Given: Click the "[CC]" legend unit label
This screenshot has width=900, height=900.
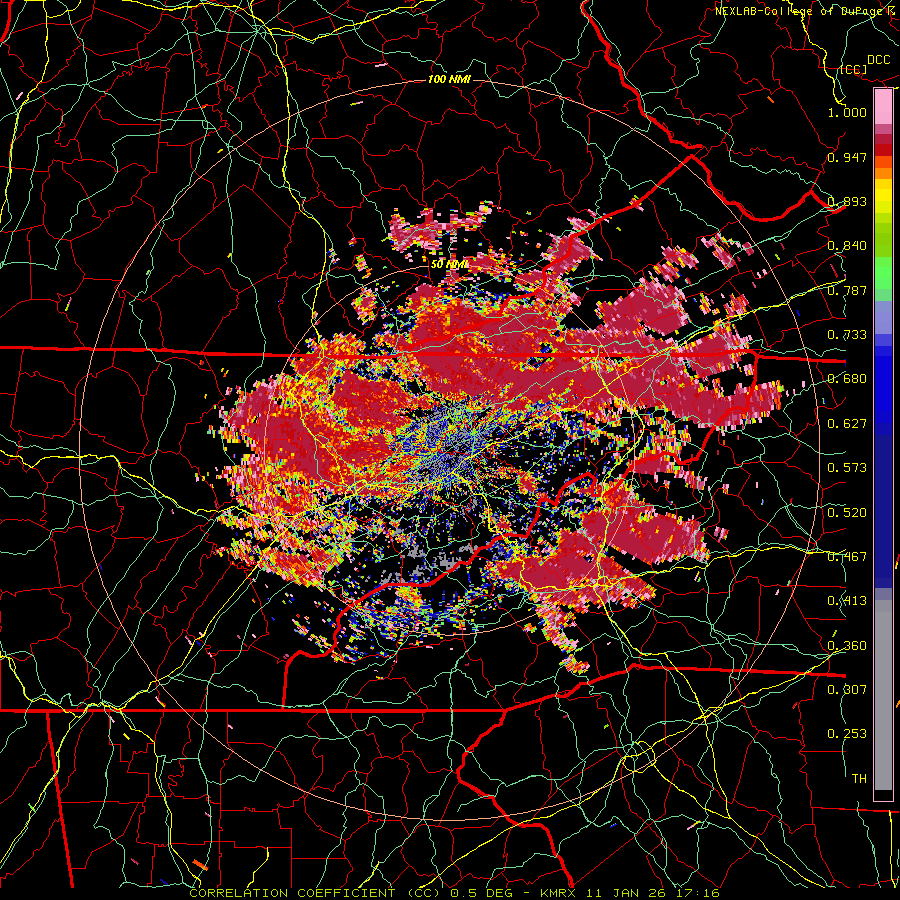Looking at the screenshot, I should pyautogui.click(x=854, y=69).
